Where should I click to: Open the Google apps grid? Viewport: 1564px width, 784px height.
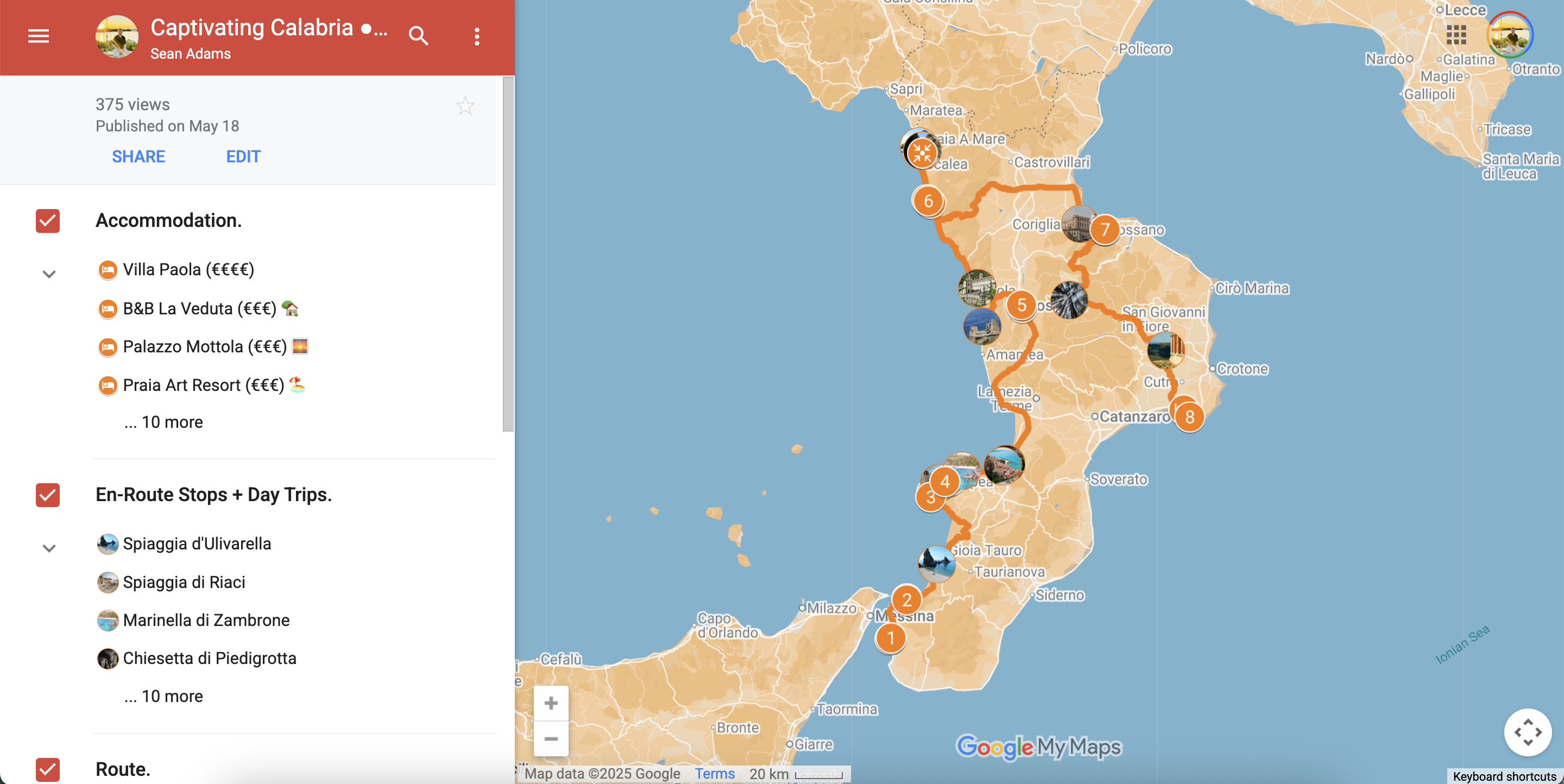pos(1456,35)
